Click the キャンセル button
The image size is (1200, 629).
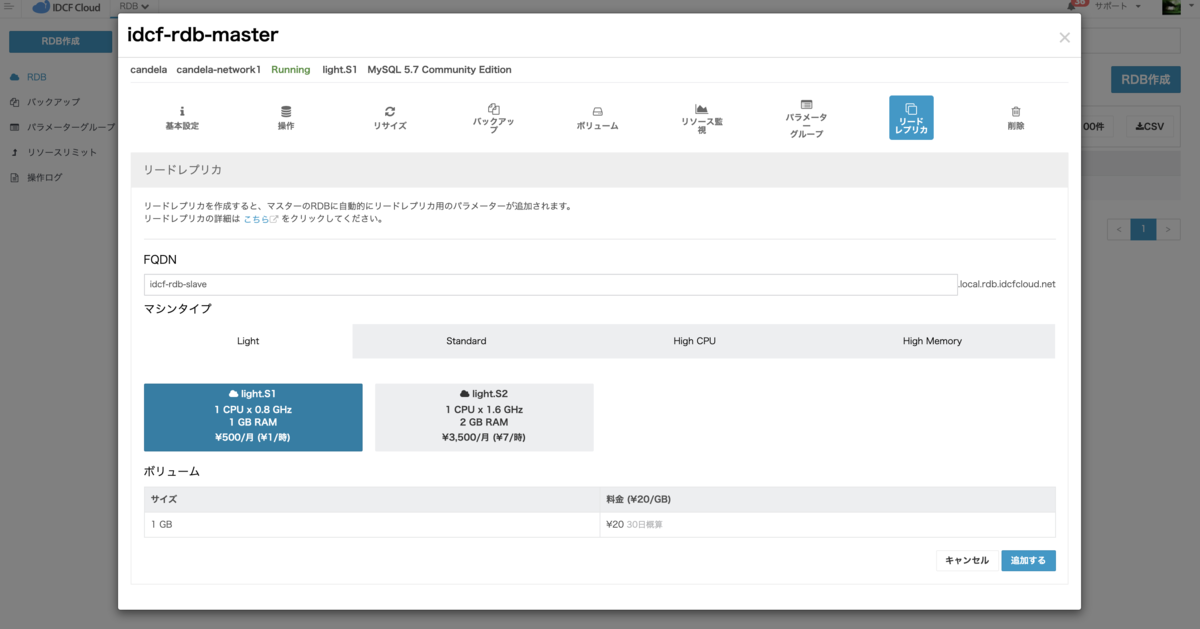tap(967, 561)
